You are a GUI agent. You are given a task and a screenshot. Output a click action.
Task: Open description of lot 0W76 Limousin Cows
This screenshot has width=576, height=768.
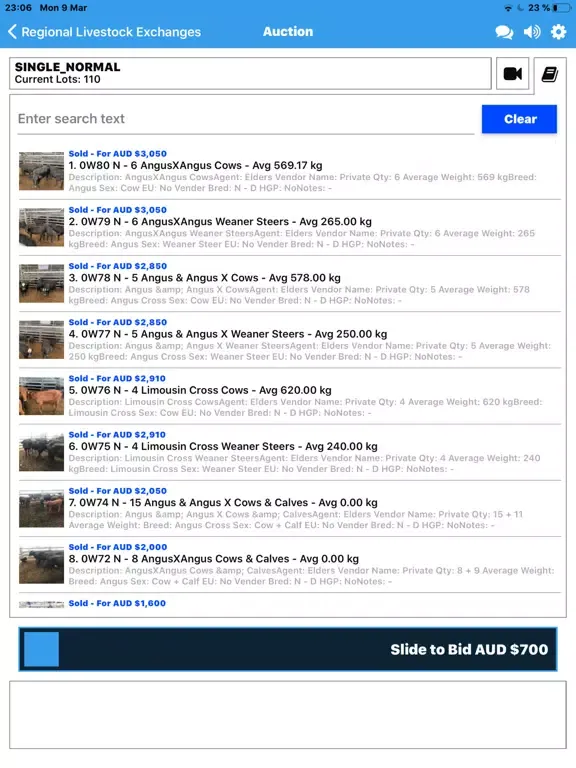tap(305, 408)
